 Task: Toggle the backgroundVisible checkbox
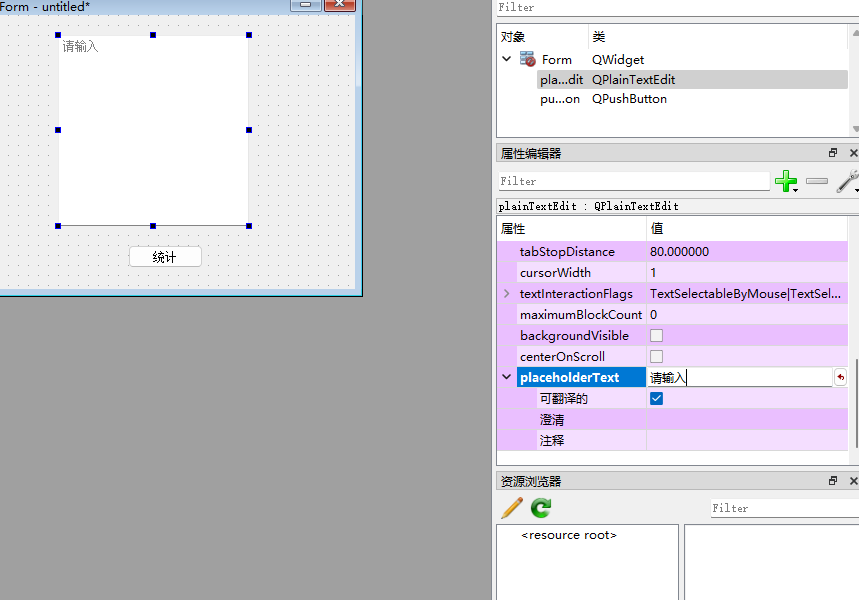(x=656, y=335)
